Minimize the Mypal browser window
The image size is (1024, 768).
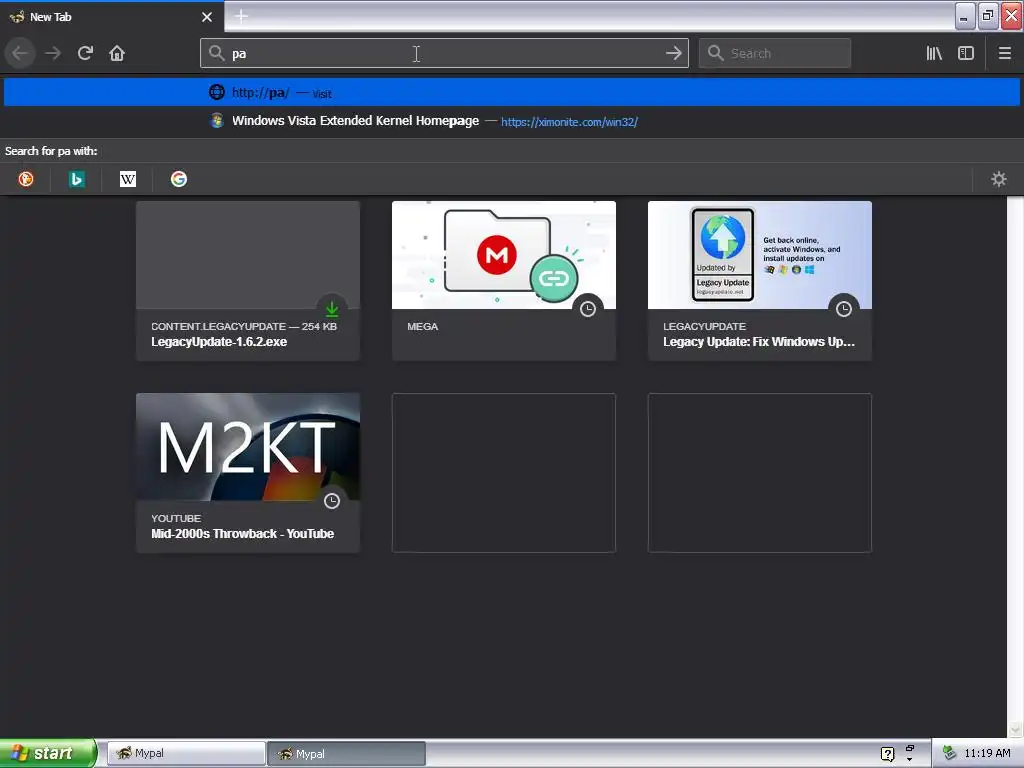click(x=965, y=16)
